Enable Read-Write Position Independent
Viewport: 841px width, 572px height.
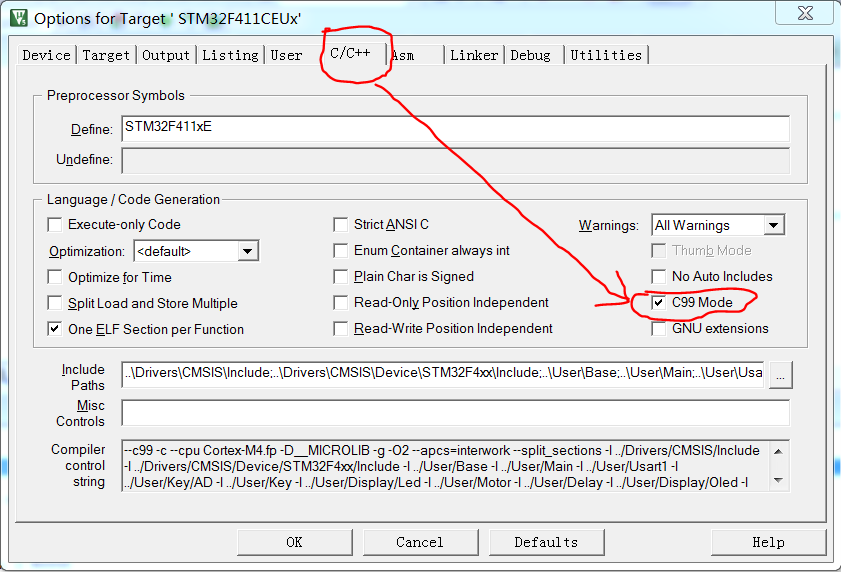point(341,328)
